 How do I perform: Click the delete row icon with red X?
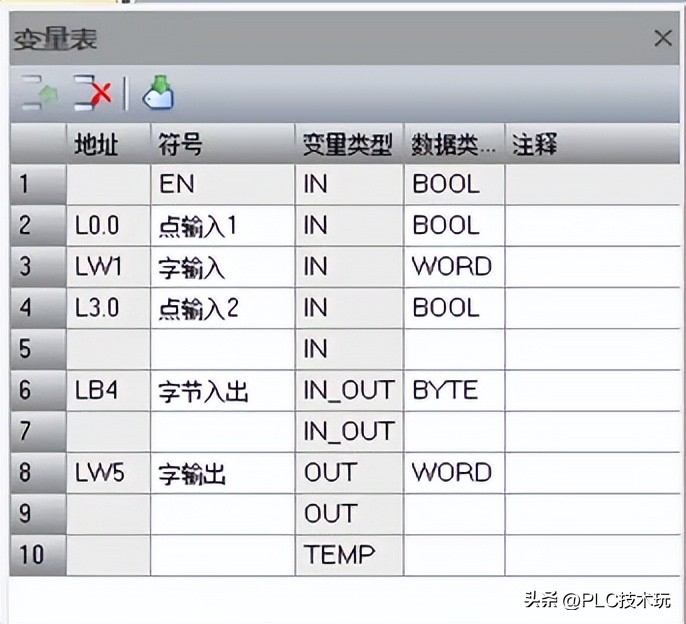pos(92,92)
